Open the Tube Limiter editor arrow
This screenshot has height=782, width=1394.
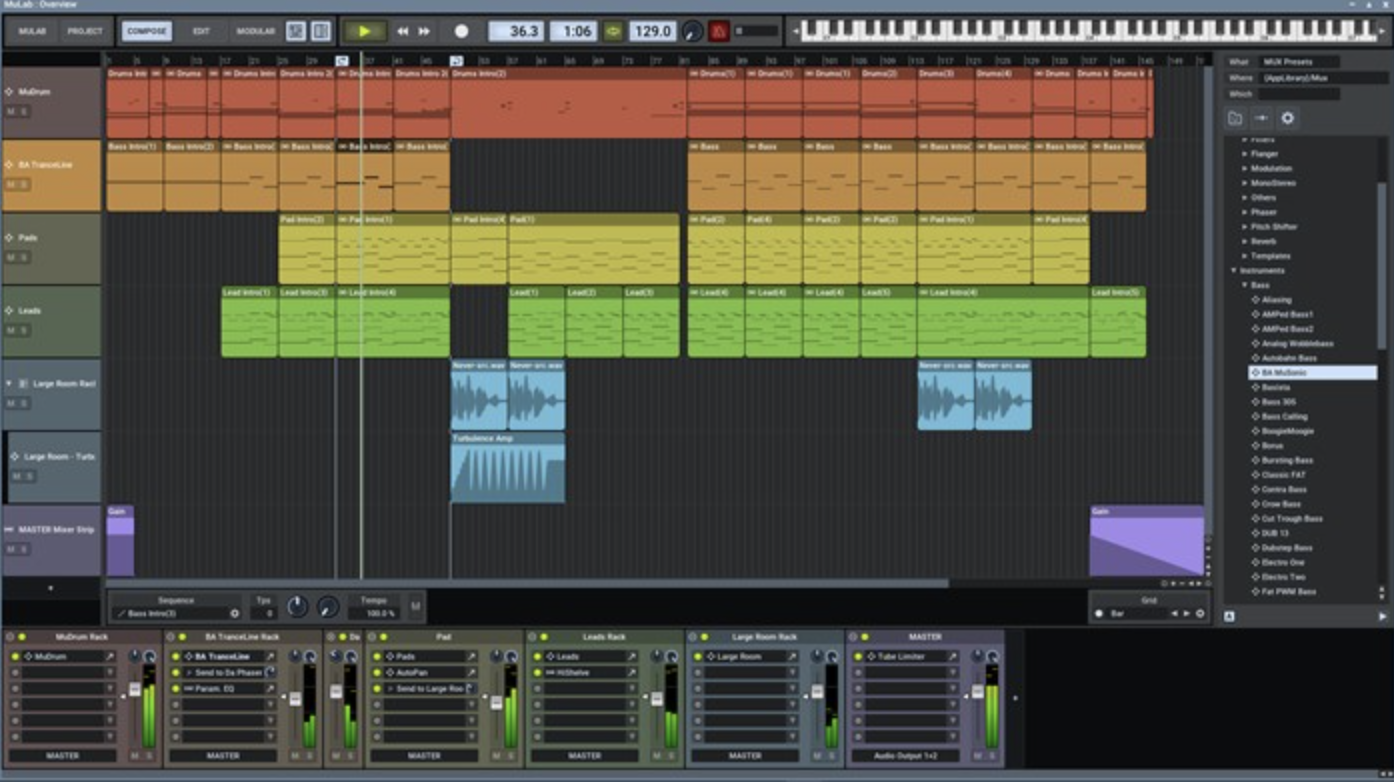tap(954, 657)
